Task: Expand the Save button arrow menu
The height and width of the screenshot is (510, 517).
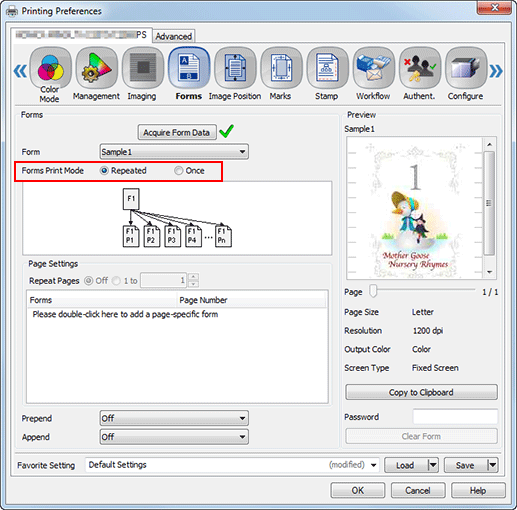Action: click(493, 465)
